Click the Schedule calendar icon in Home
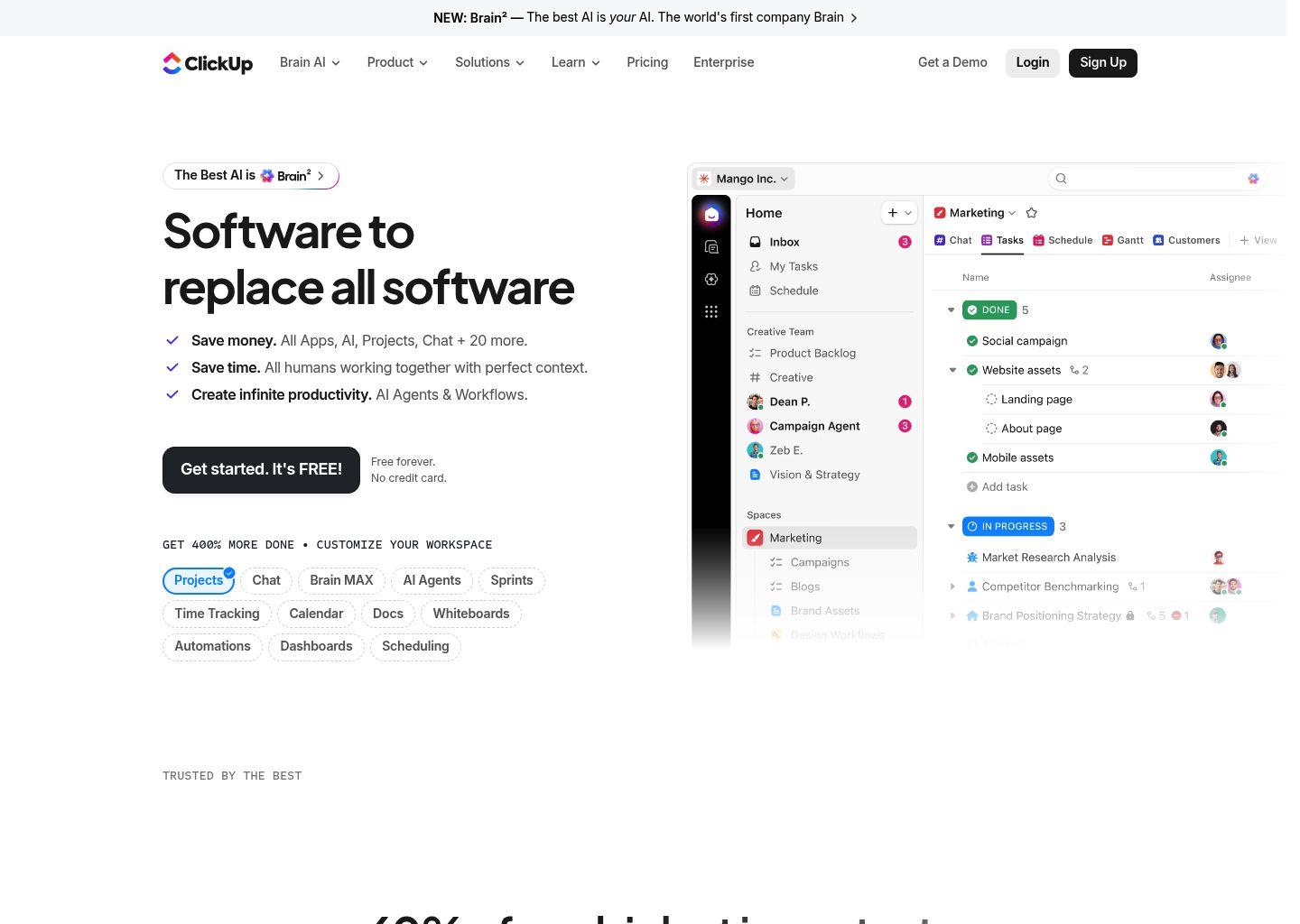The width and height of the screenshot is (1300, 924). coord(756,291)
